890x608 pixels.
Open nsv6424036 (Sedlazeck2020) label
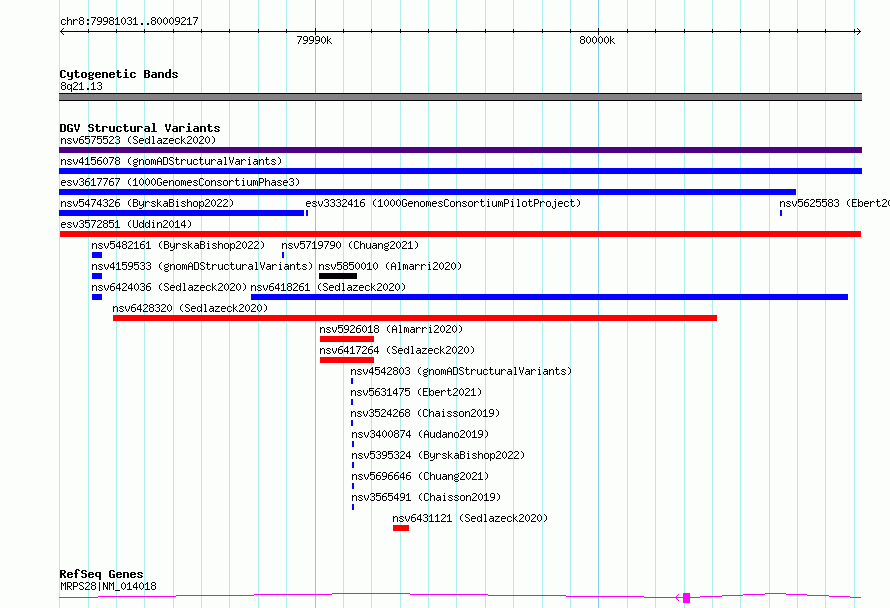coord(169,287)
